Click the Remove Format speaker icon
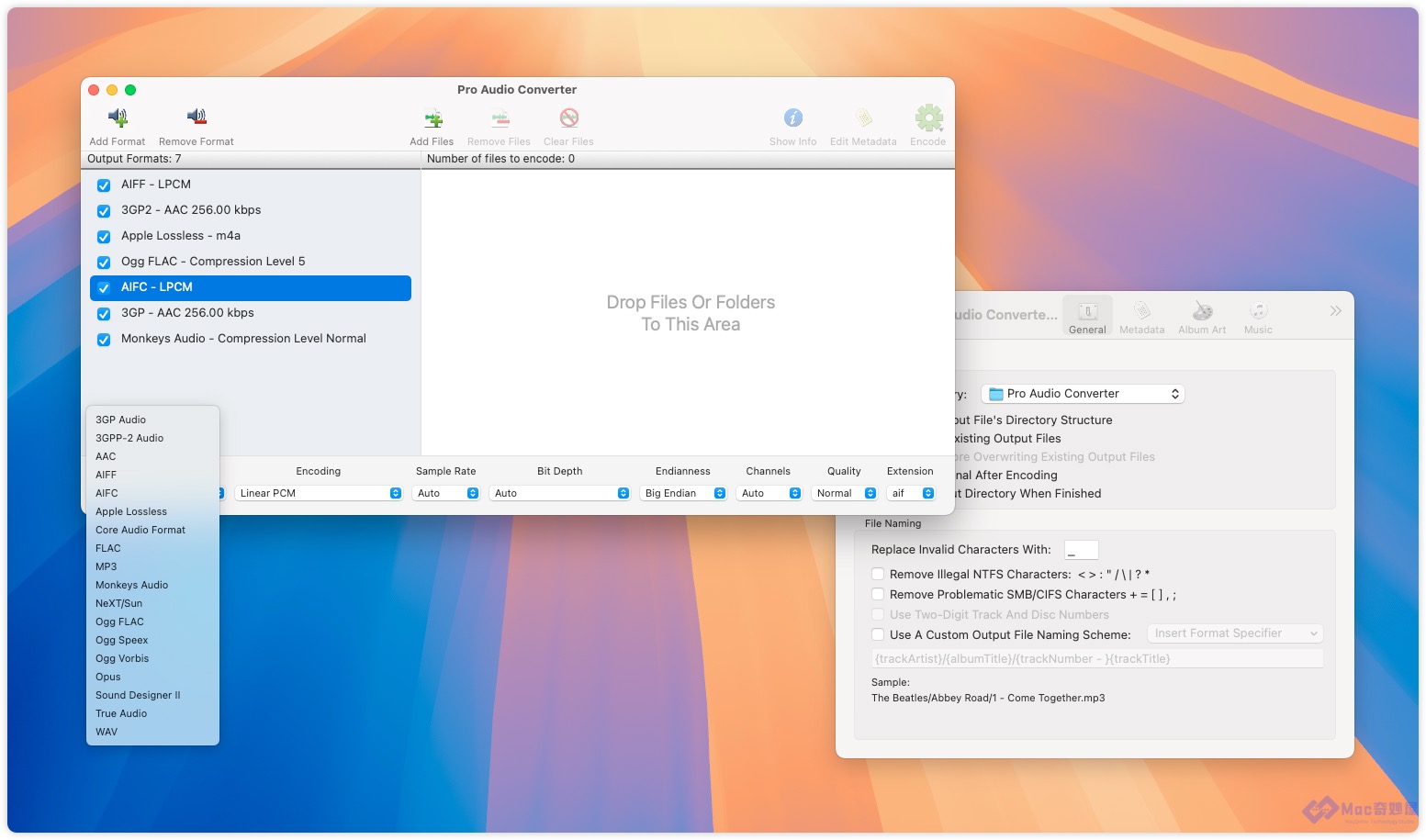The width and height of the screenshot is (1426, 840). [x=196, y=118]
